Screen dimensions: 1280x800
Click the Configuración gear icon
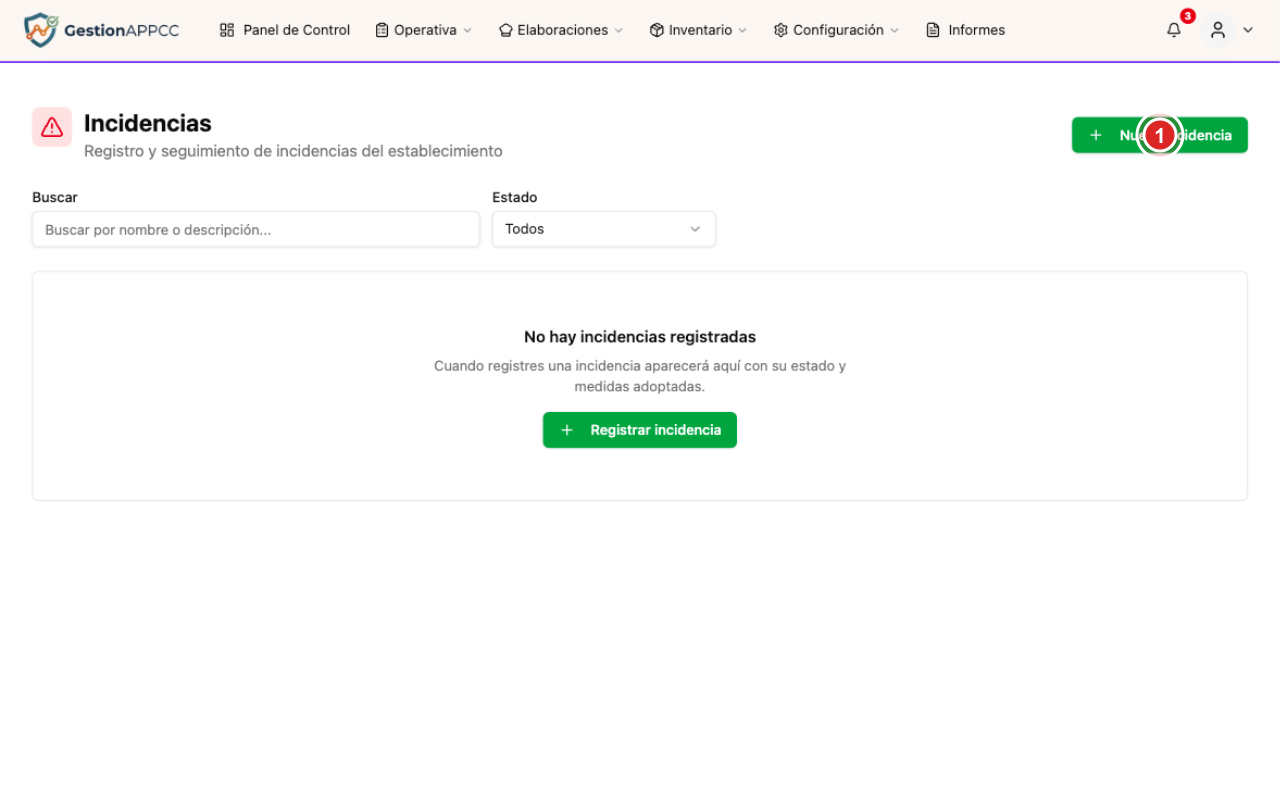781,30
